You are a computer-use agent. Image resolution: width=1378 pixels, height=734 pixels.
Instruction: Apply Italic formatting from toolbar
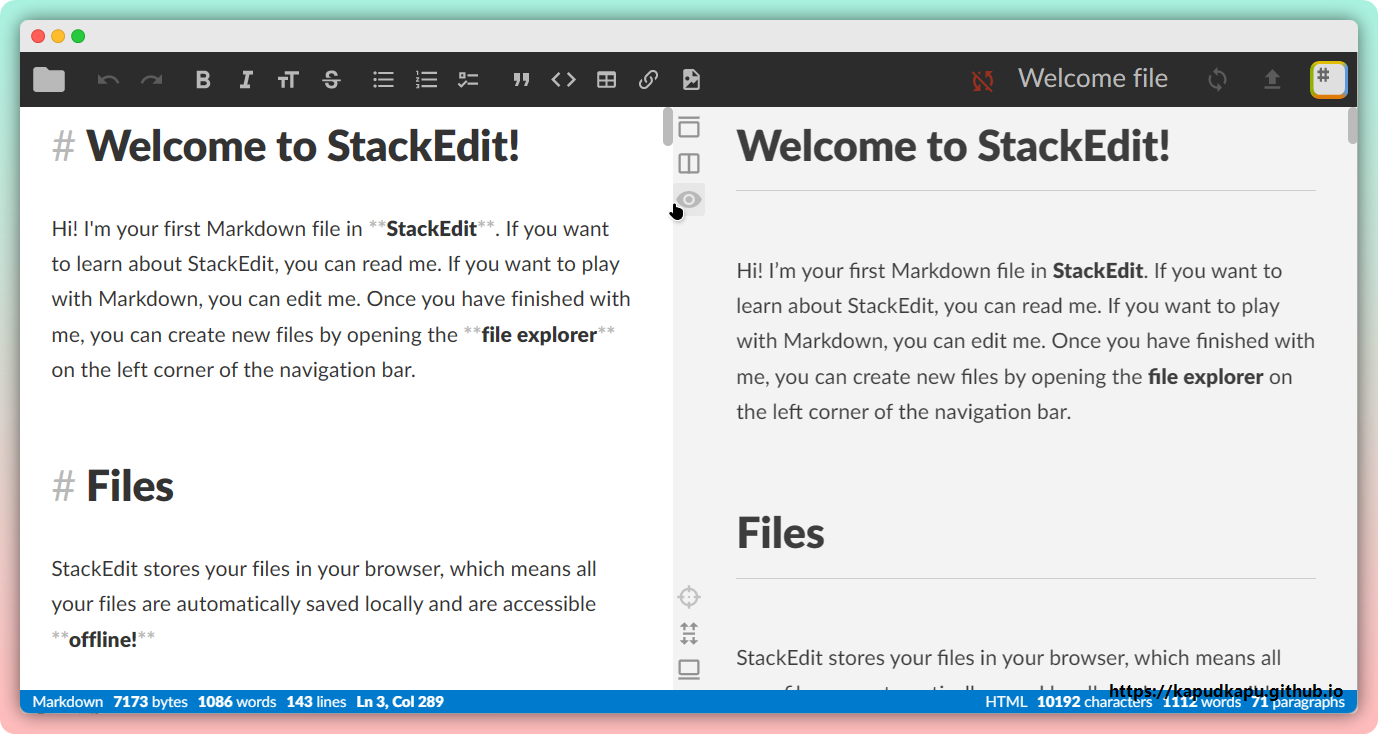246,80
